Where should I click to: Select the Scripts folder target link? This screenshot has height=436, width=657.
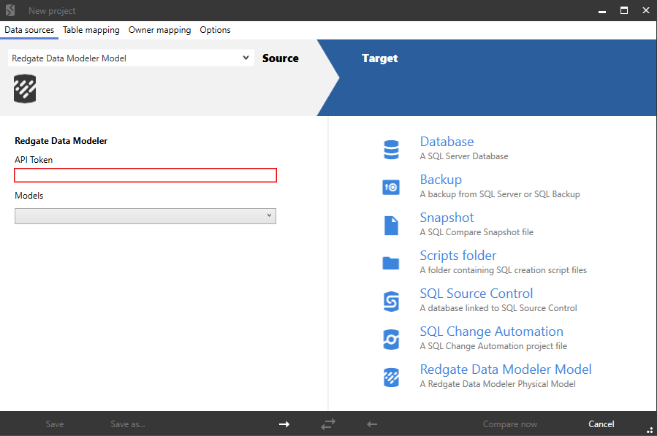457,256
